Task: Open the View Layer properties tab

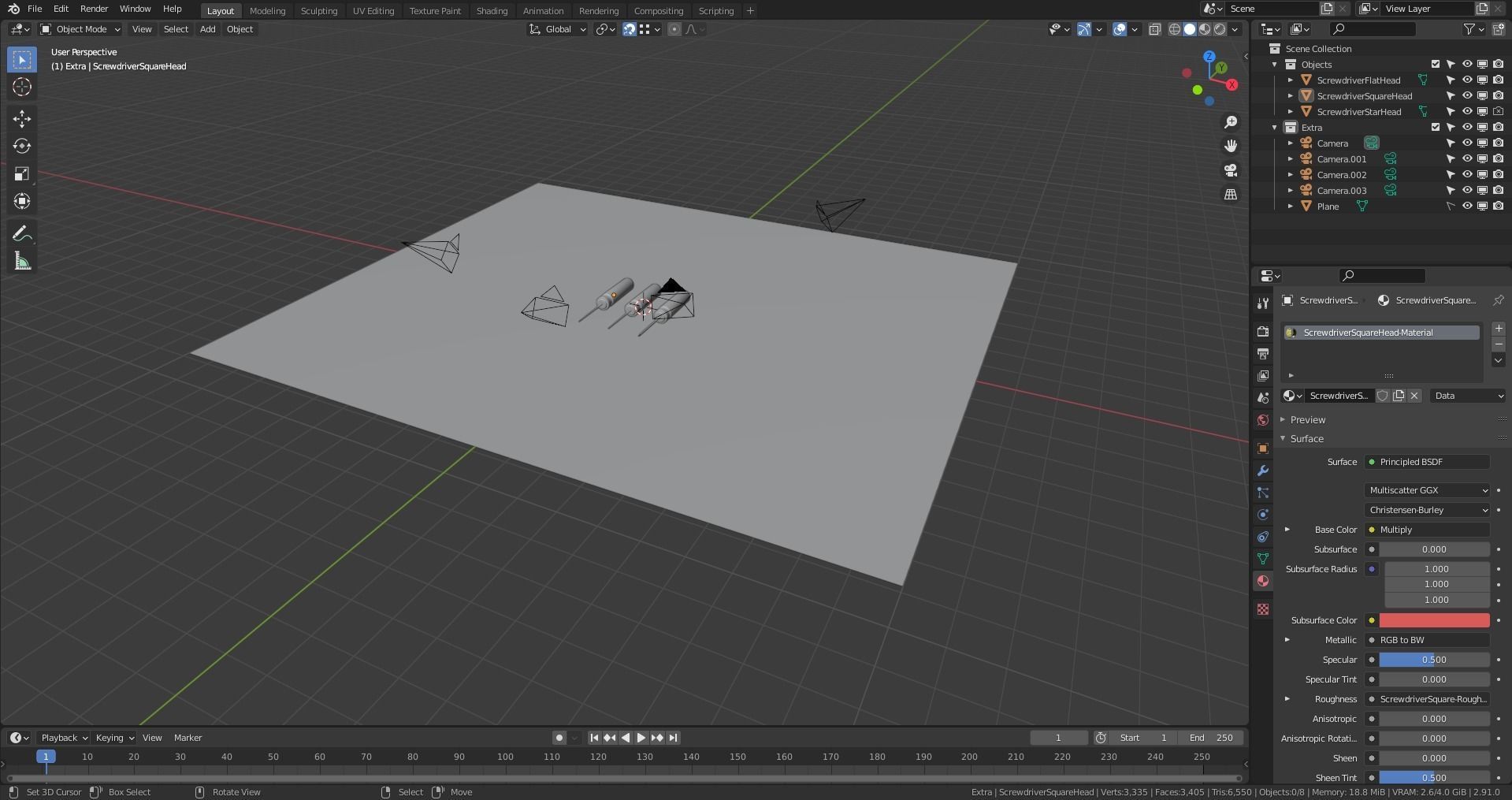Action: pyautogui.click(x=1263, y=376)
